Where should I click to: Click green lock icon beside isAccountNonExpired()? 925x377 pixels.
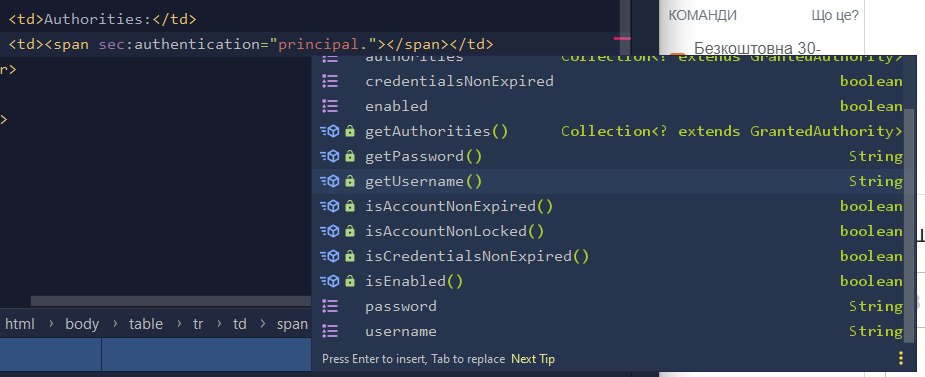coord(350,206)
